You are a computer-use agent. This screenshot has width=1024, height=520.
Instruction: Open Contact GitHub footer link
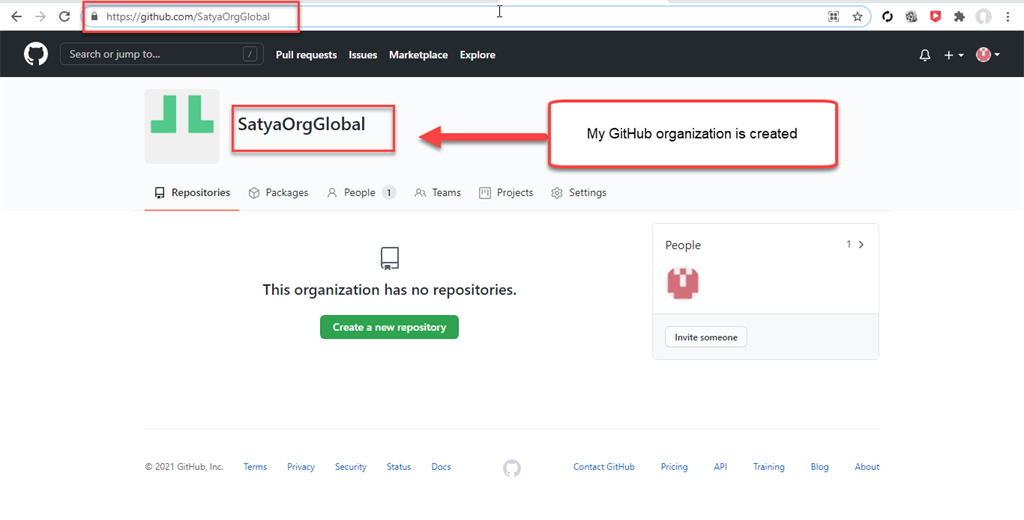tap(604, 466)
